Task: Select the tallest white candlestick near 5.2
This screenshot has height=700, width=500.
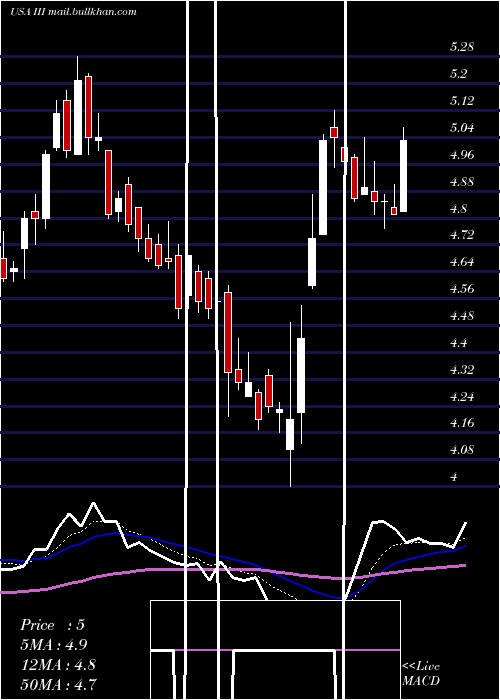Action: tap(78, 117)
